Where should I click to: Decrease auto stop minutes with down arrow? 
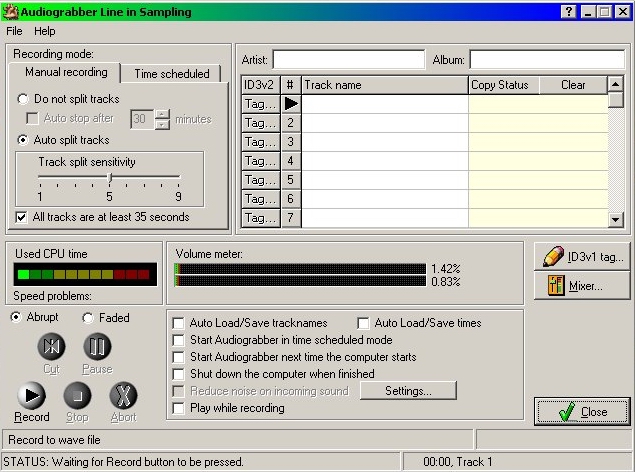(x=162, y=124)
